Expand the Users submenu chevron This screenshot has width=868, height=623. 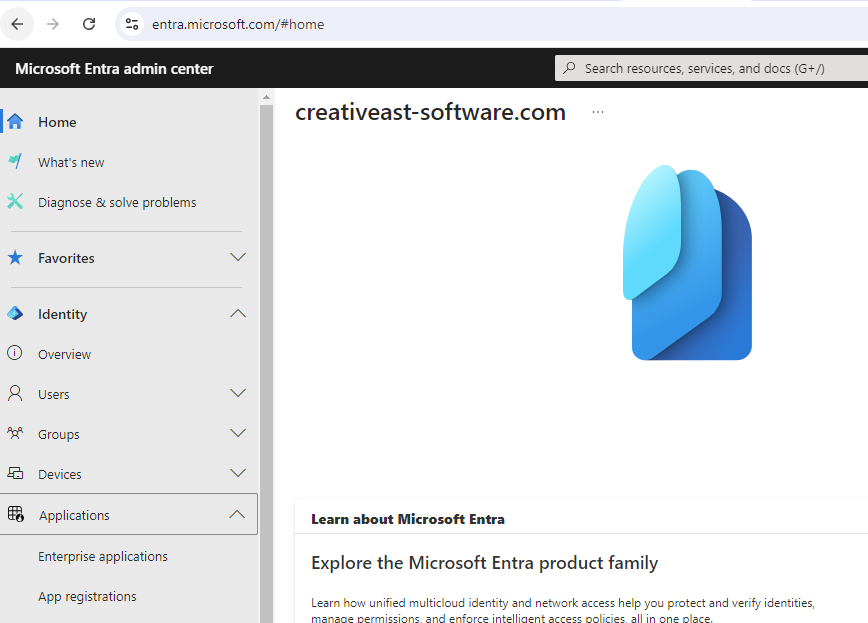click(238, 394)
